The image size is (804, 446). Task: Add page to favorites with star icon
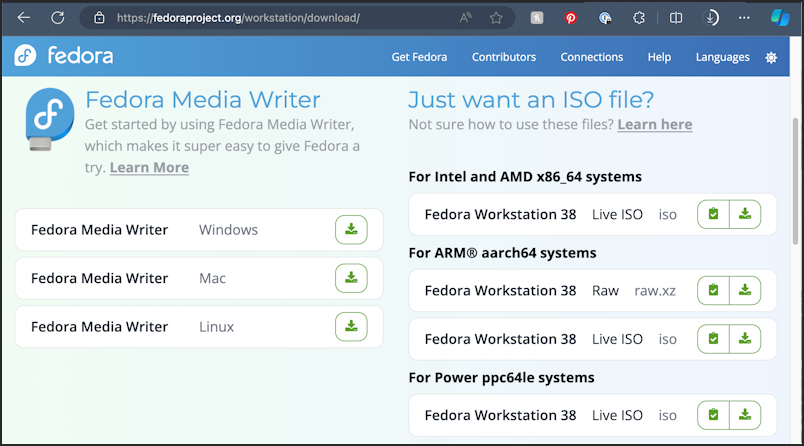496,18
